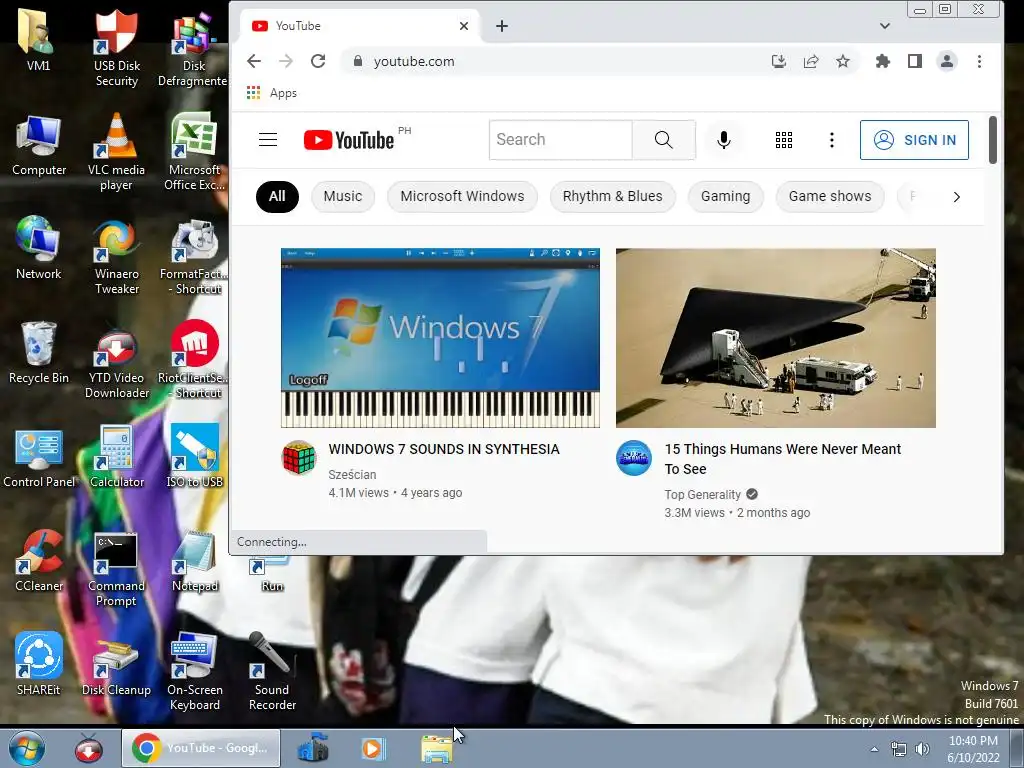This screenshot has height=768, width=1024.
Task: Go forward in Chrome
Action: click(286, 61)
